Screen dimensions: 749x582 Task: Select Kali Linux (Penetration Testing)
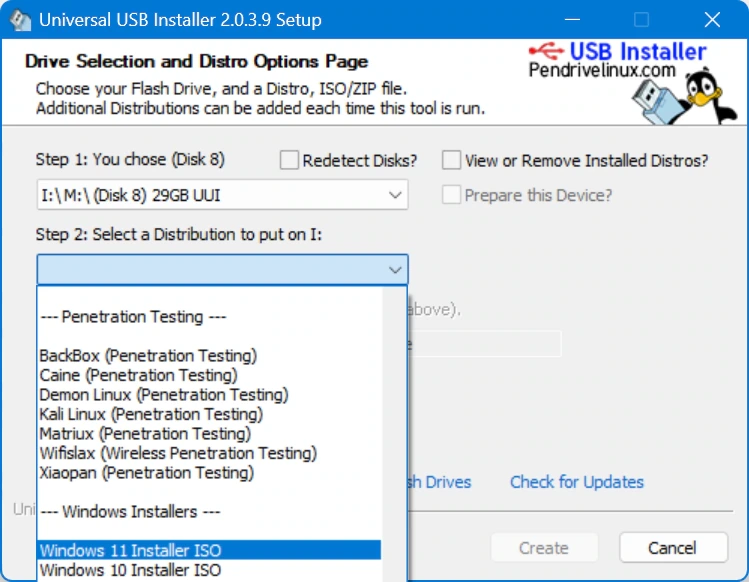click(x=210, y=414)
